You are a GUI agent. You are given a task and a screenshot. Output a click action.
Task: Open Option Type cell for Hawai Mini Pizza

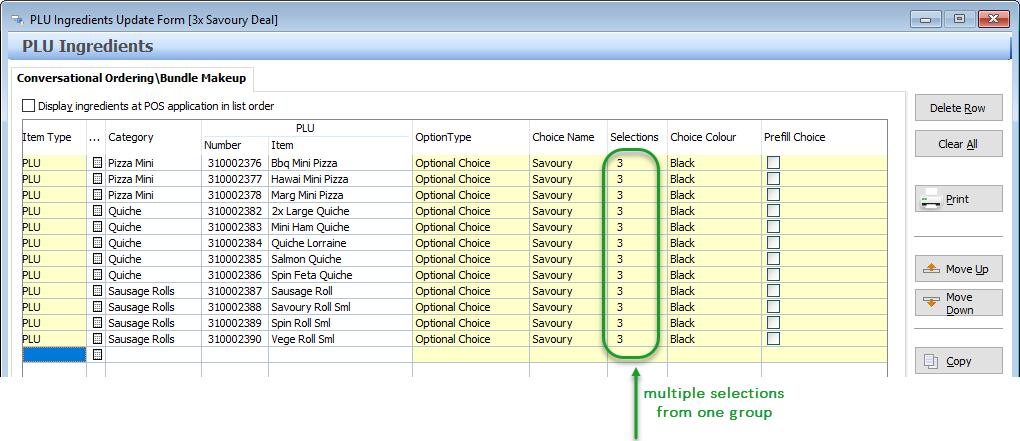[470, 179]
